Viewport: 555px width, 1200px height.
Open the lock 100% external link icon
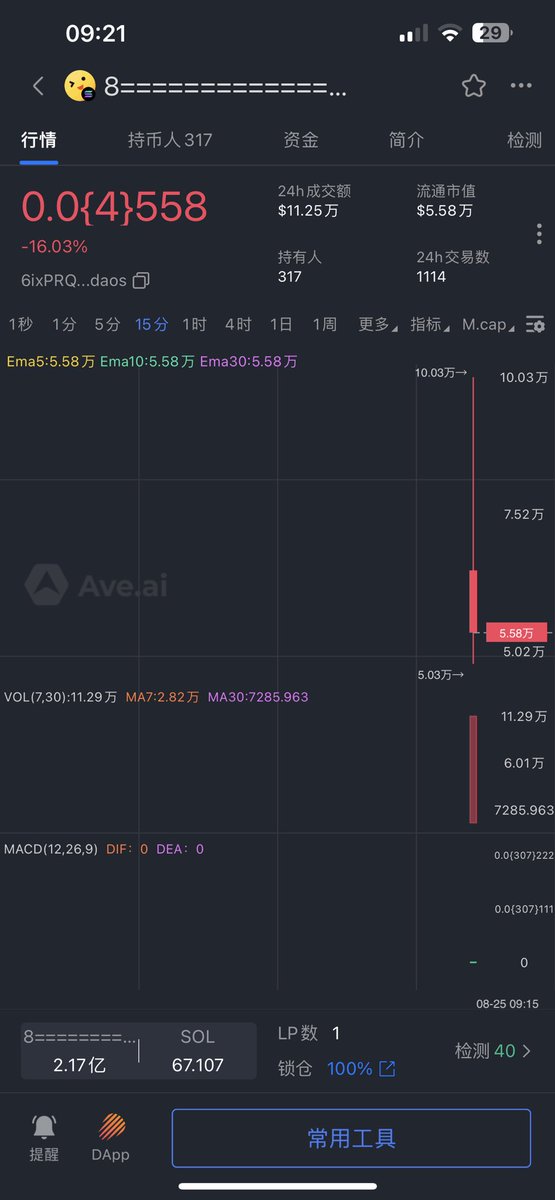point(387,1069)
